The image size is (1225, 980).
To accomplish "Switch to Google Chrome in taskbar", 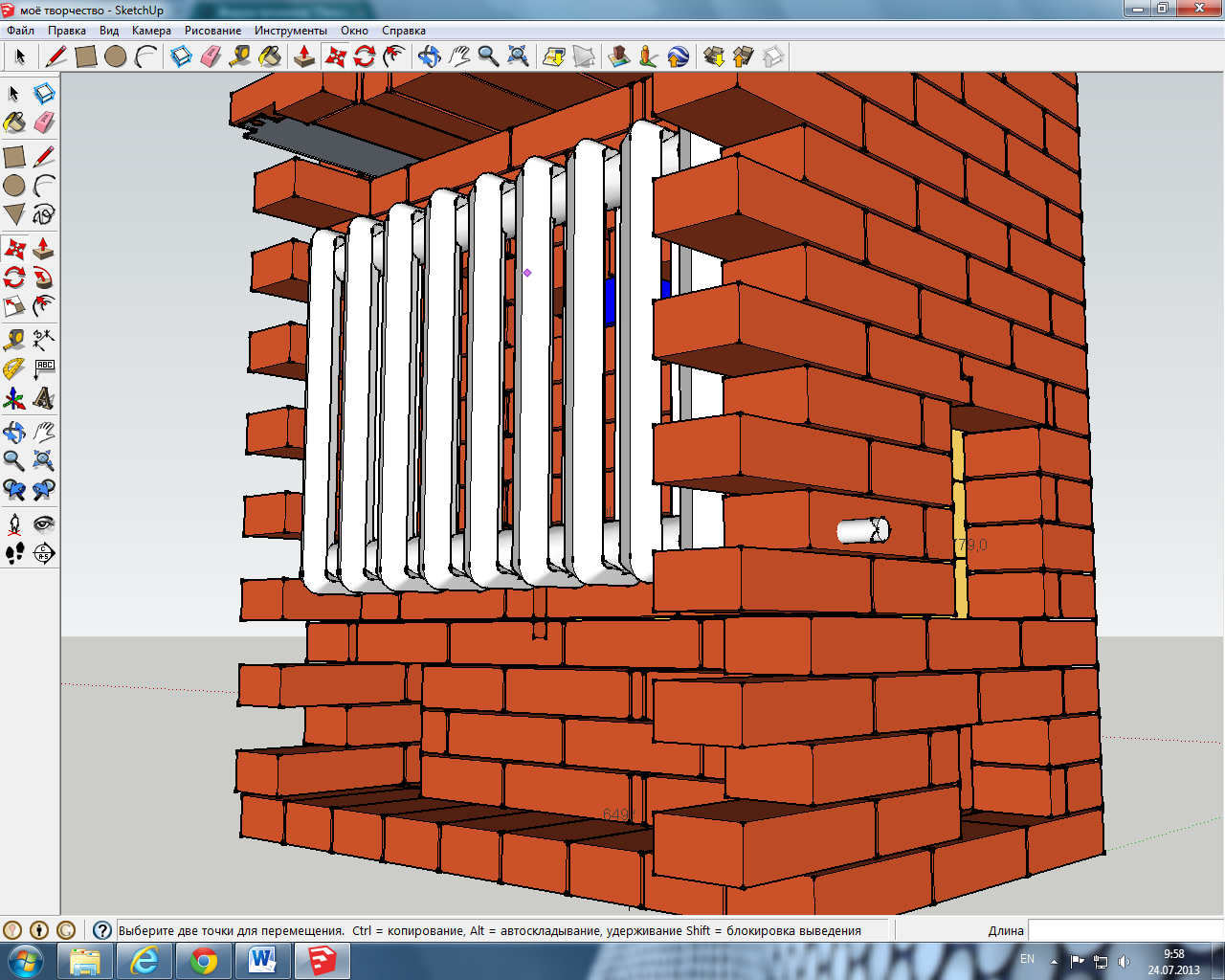I will (203, 960).
